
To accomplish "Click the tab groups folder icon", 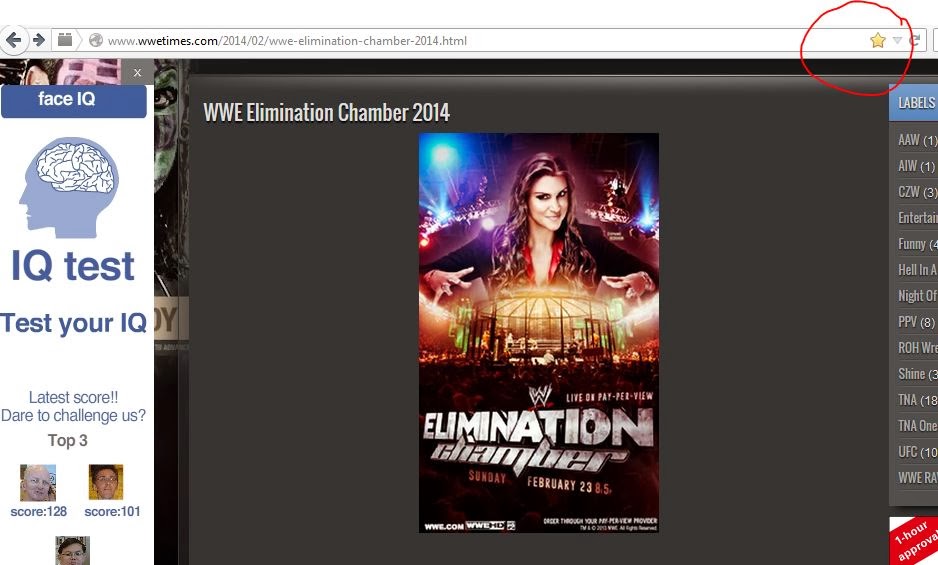I will click(65, 40).
